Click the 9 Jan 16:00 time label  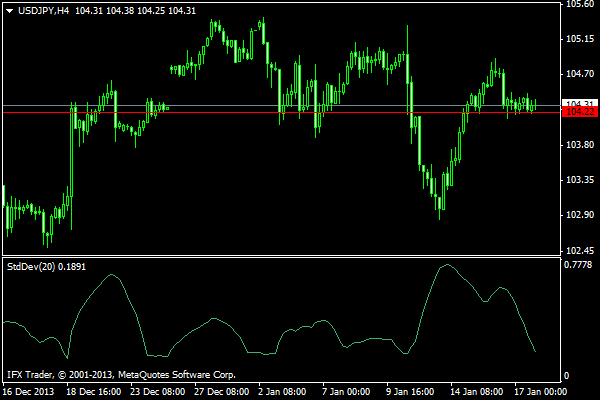click(x=410, y=392)
